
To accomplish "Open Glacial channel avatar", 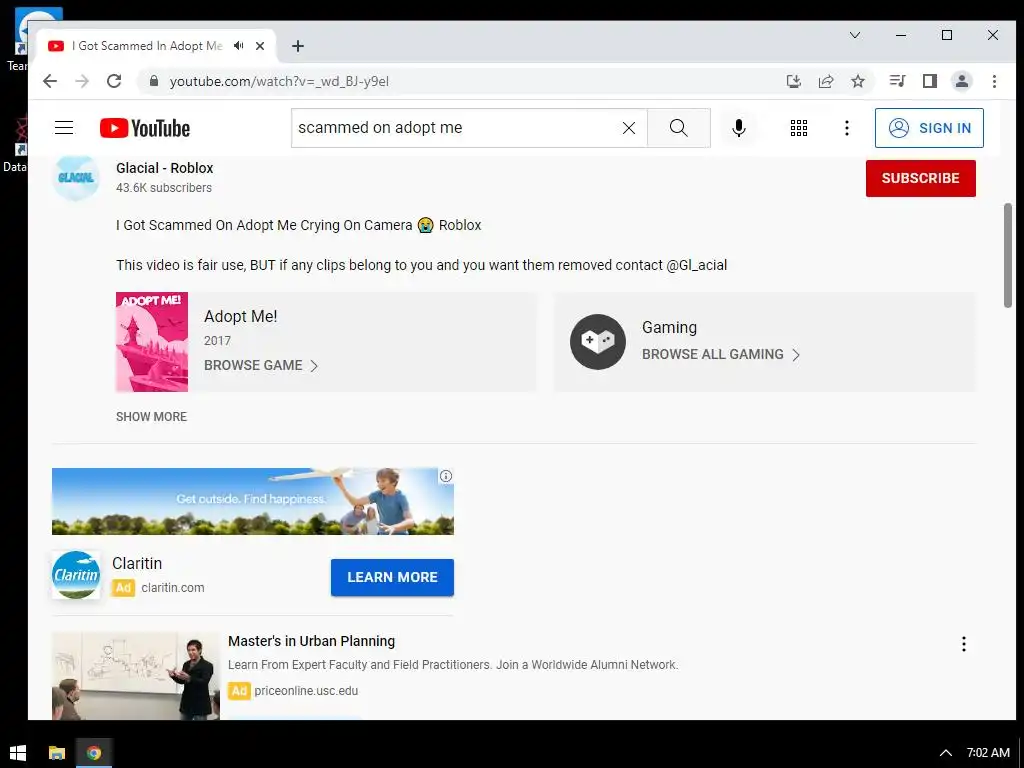I will [x=76, y=178].
